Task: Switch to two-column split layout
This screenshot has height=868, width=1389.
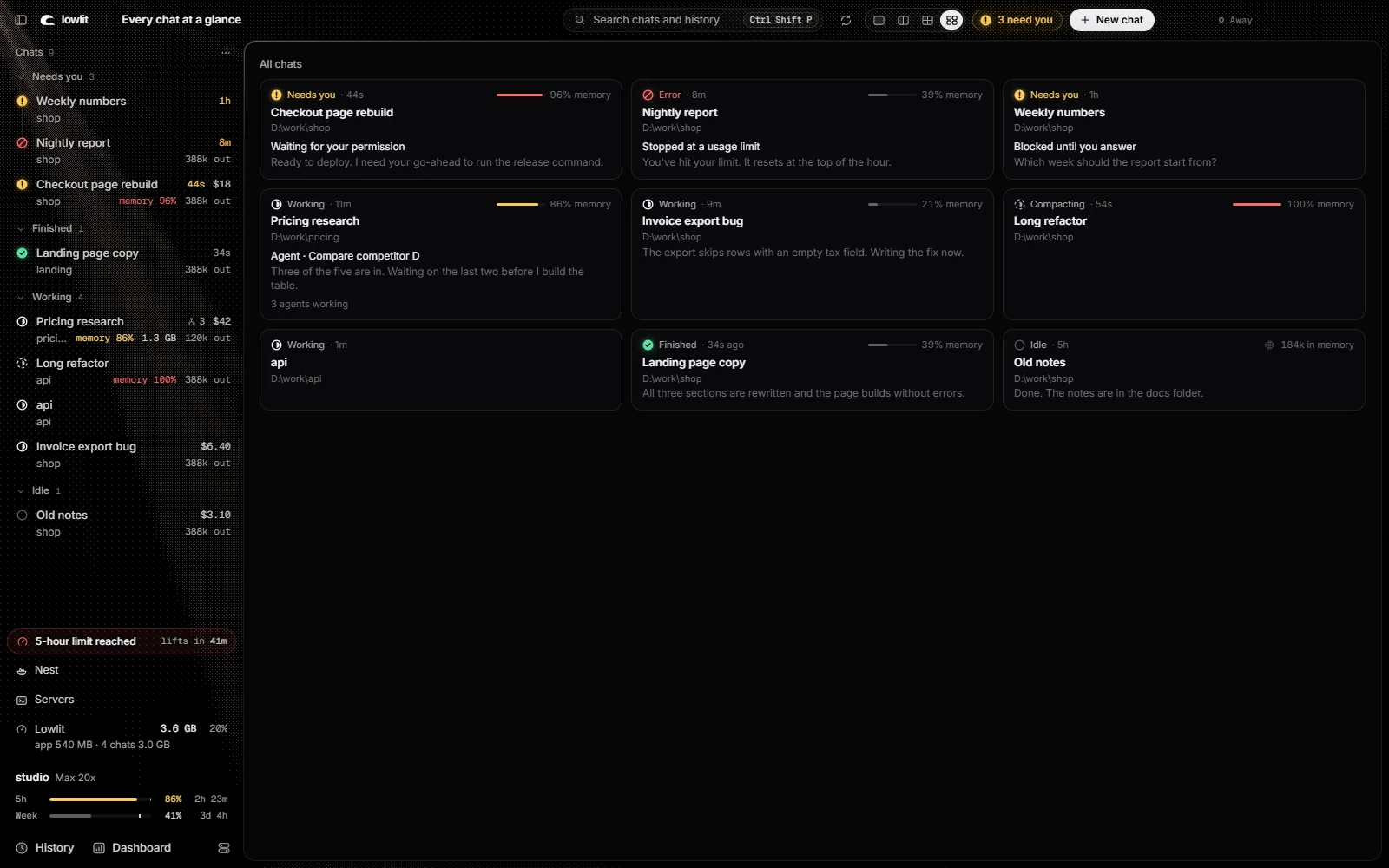Action: [903, 20]
